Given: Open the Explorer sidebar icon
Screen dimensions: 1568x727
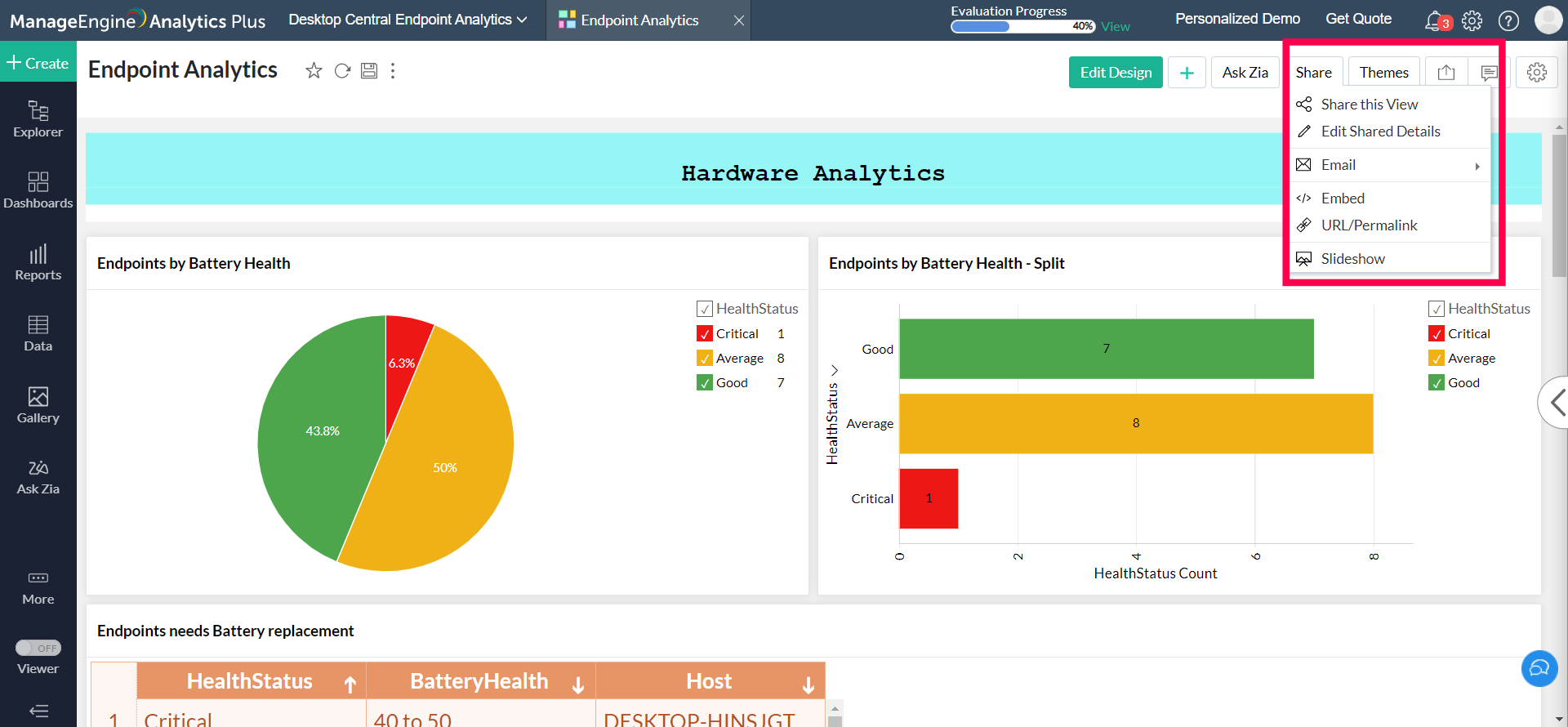Looking at the screenshot, I should pyautogui.click(x=38, y=118).
